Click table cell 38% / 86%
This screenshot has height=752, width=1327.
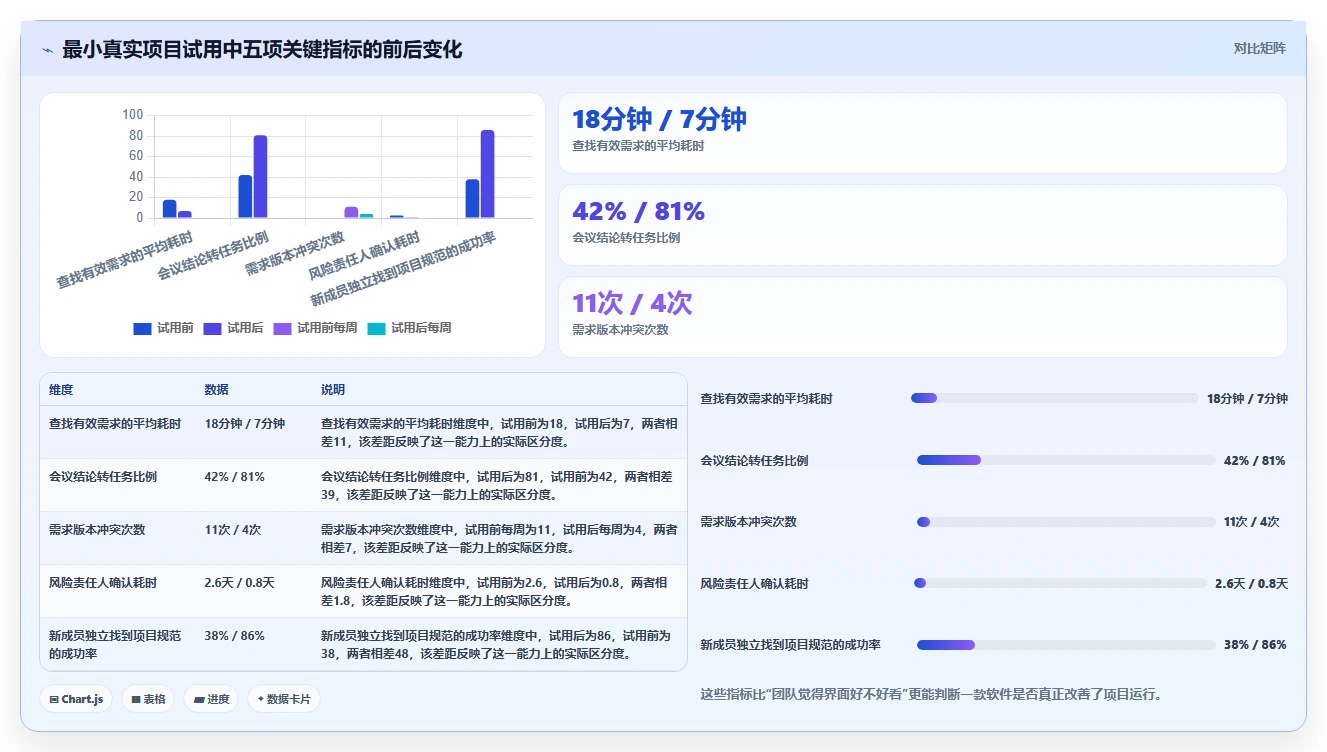click(234, 635)
